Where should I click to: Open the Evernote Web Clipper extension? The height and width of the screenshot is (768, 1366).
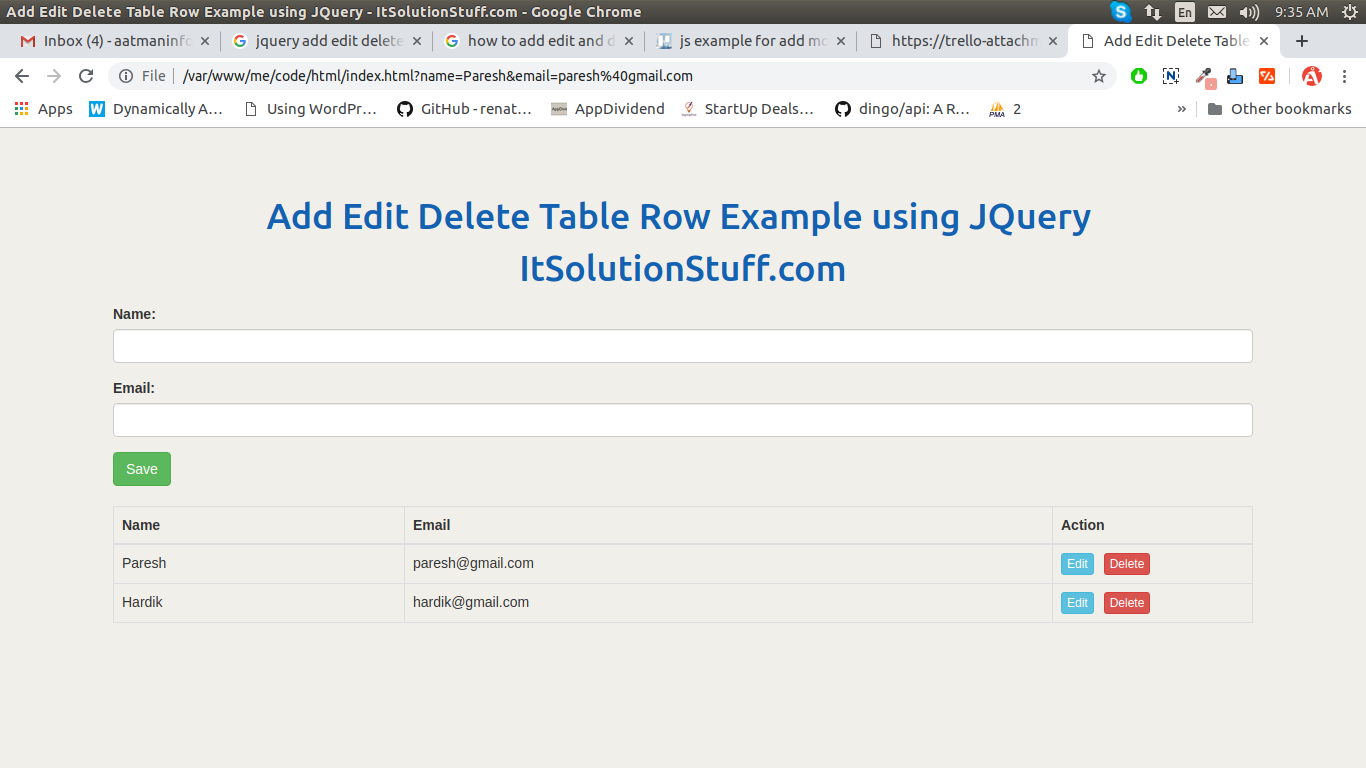click(x=1171, y=76)
